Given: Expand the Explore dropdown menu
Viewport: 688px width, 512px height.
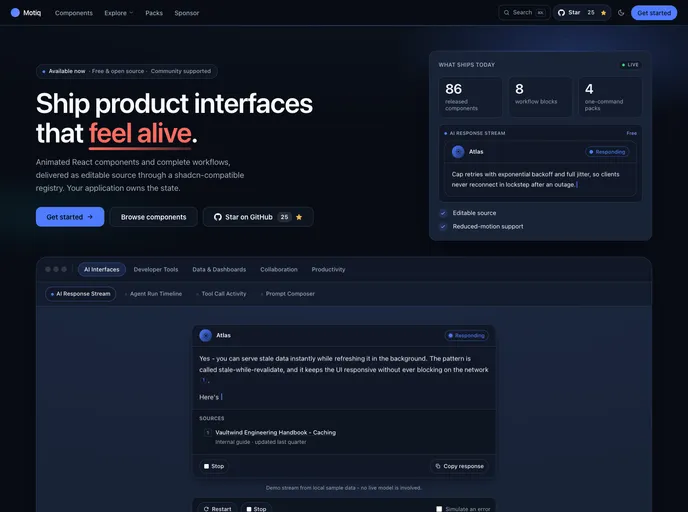Looking at the screenshot, I should point(118,13).
